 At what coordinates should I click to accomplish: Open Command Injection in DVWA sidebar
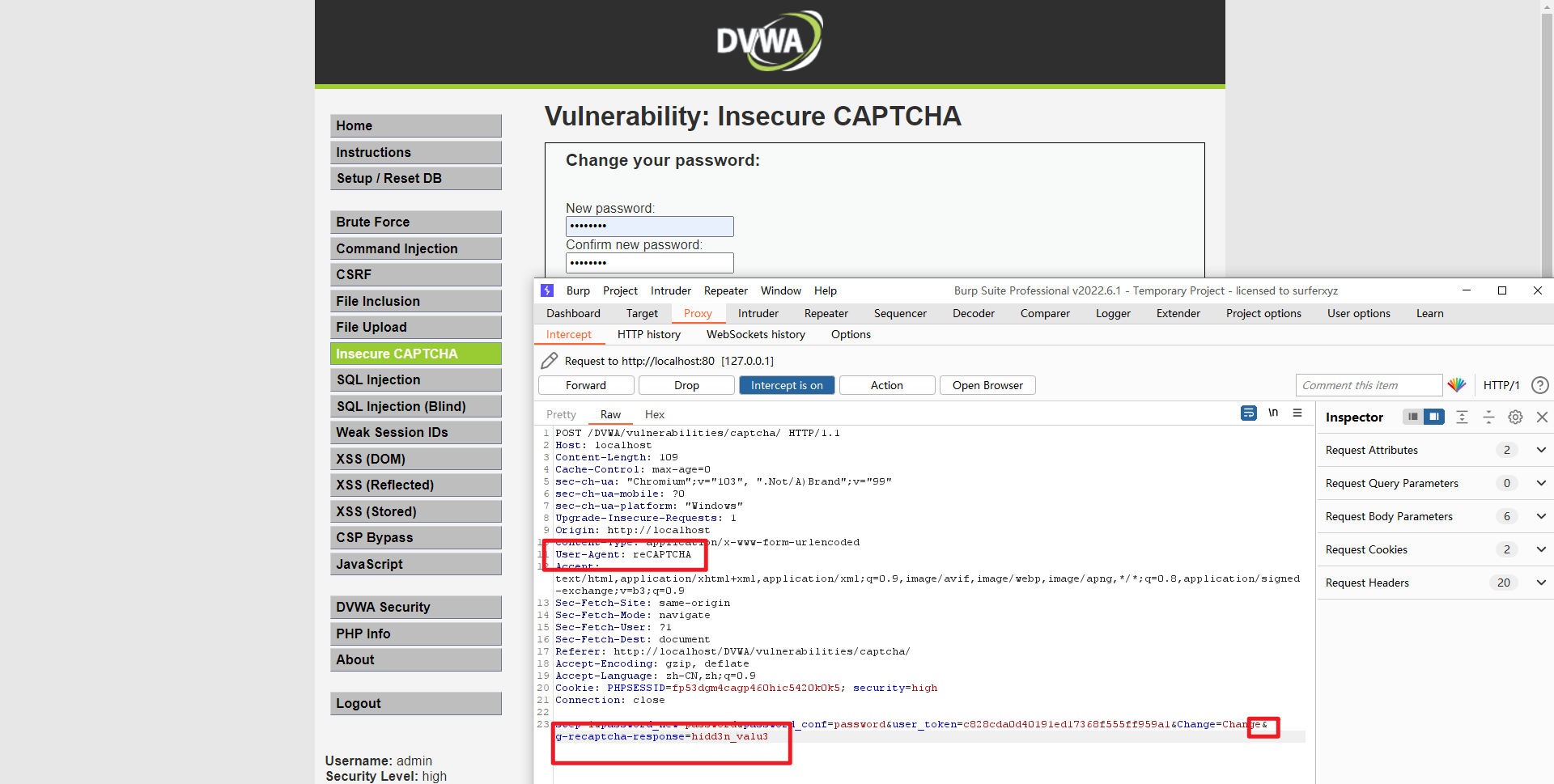click(416, 248)
